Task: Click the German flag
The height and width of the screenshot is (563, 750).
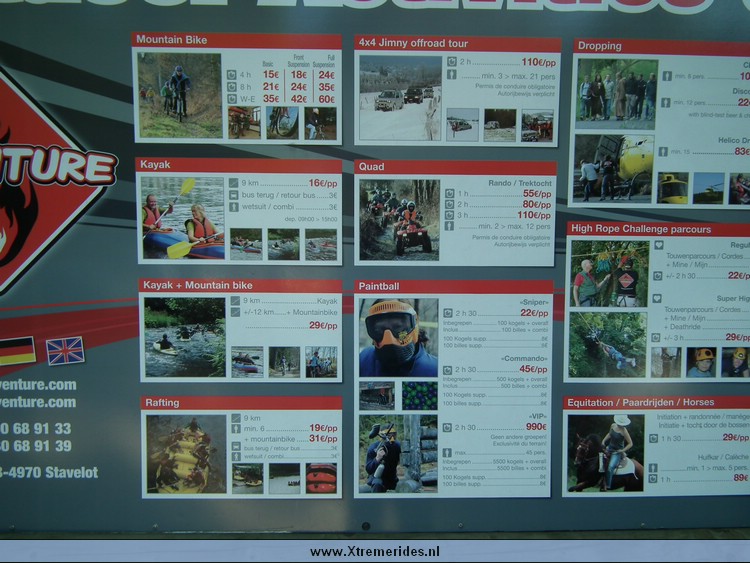Action: 17,352
